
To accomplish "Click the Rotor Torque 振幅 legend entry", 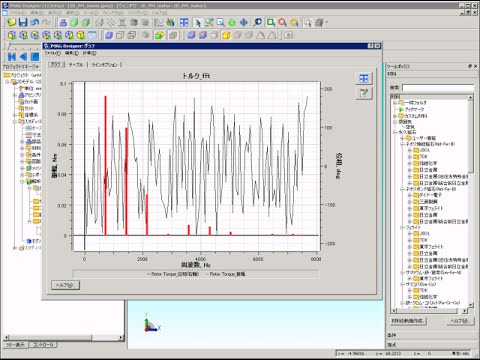I will [x=225, y=274].
